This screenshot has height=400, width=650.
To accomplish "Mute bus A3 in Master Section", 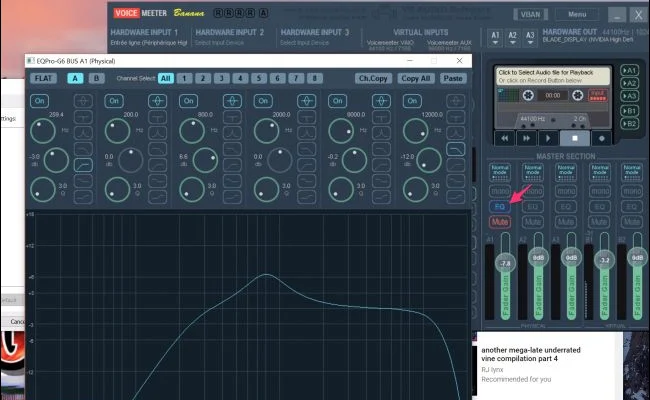I will click(566, 222).
